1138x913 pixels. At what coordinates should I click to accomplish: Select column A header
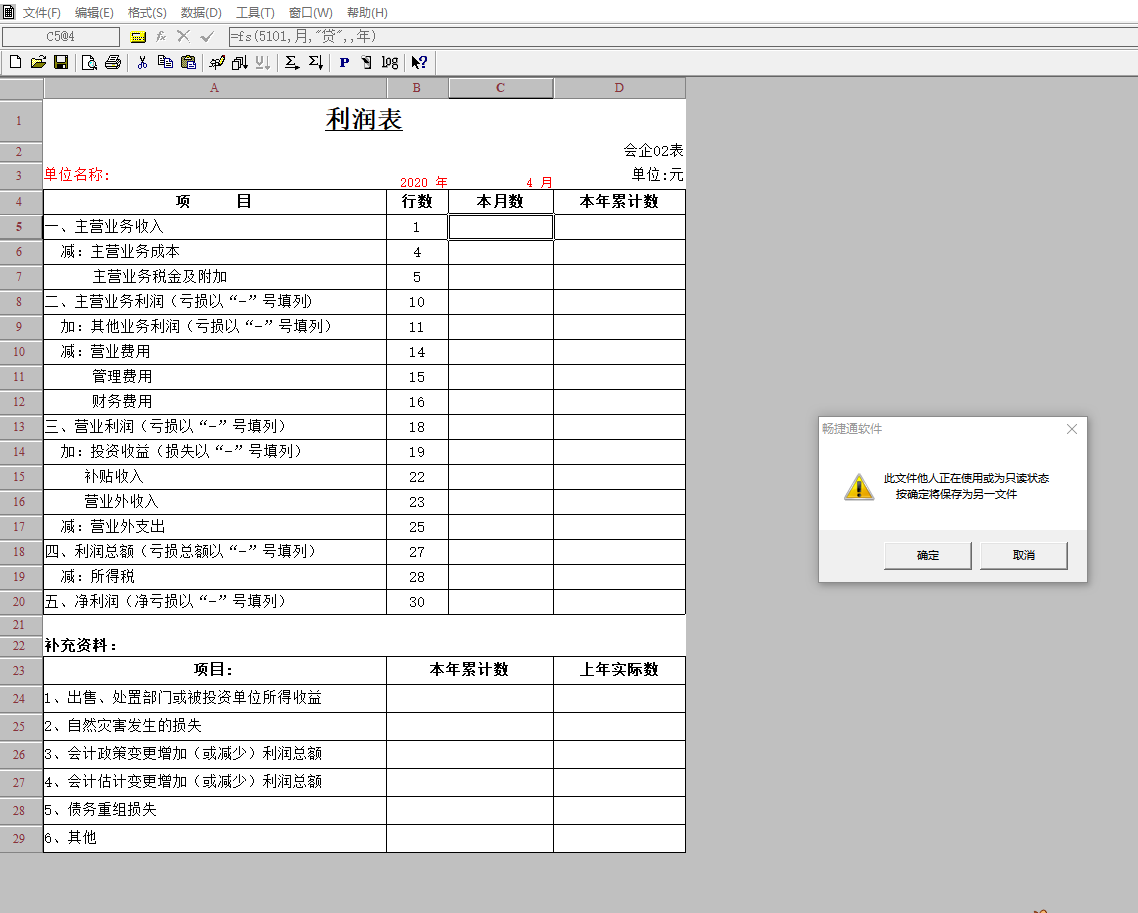(215, 88)
